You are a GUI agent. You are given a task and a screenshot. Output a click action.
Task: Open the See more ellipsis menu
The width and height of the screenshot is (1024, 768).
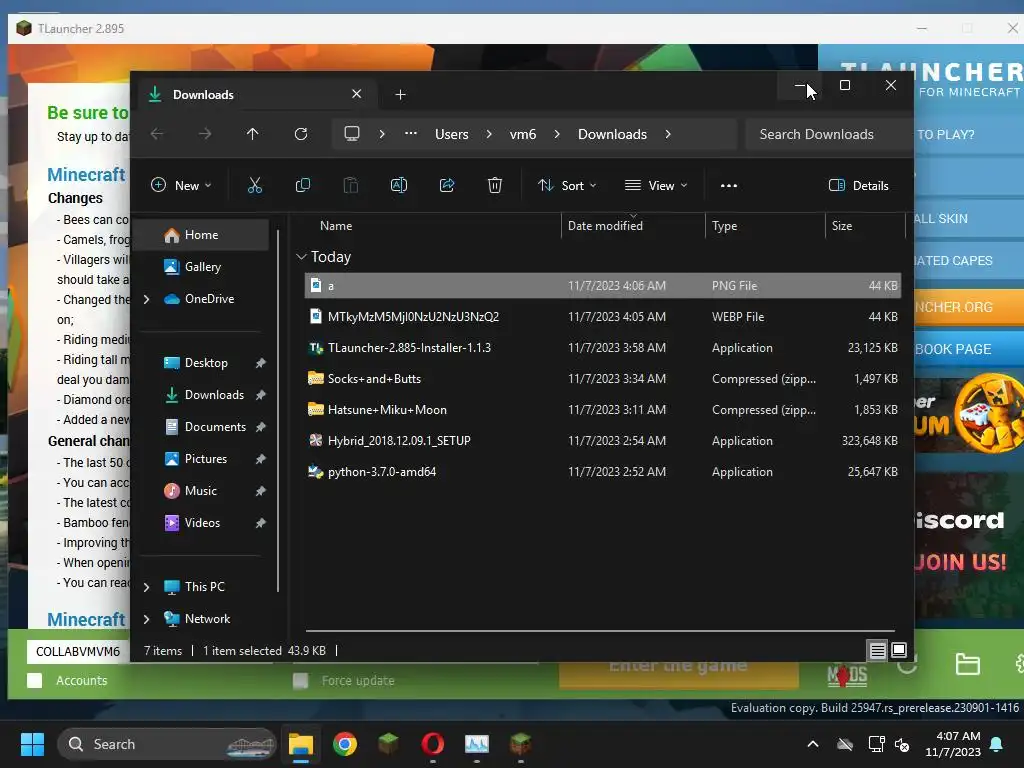729,185
